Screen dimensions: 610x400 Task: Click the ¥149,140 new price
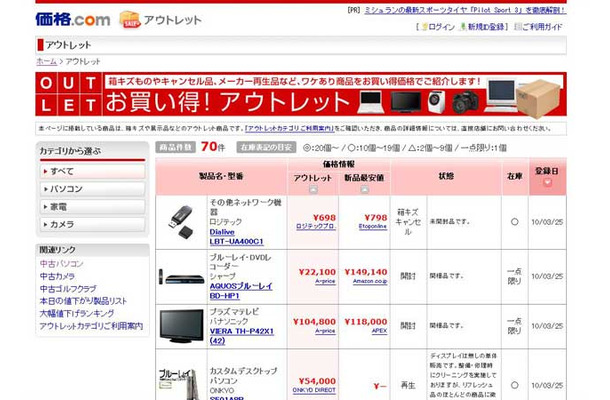pos(366,272)
